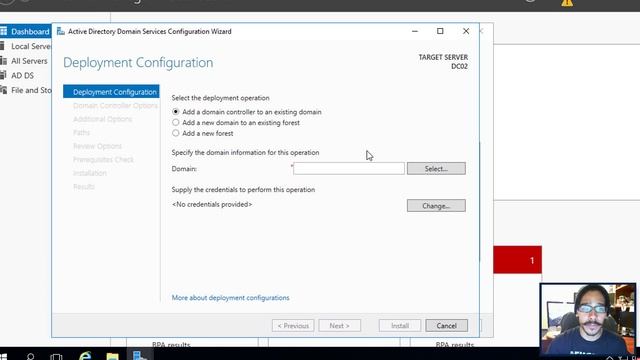The image size is (640, 360).
Task: Click into the Domain text field
Action: (x=349, y=169)
